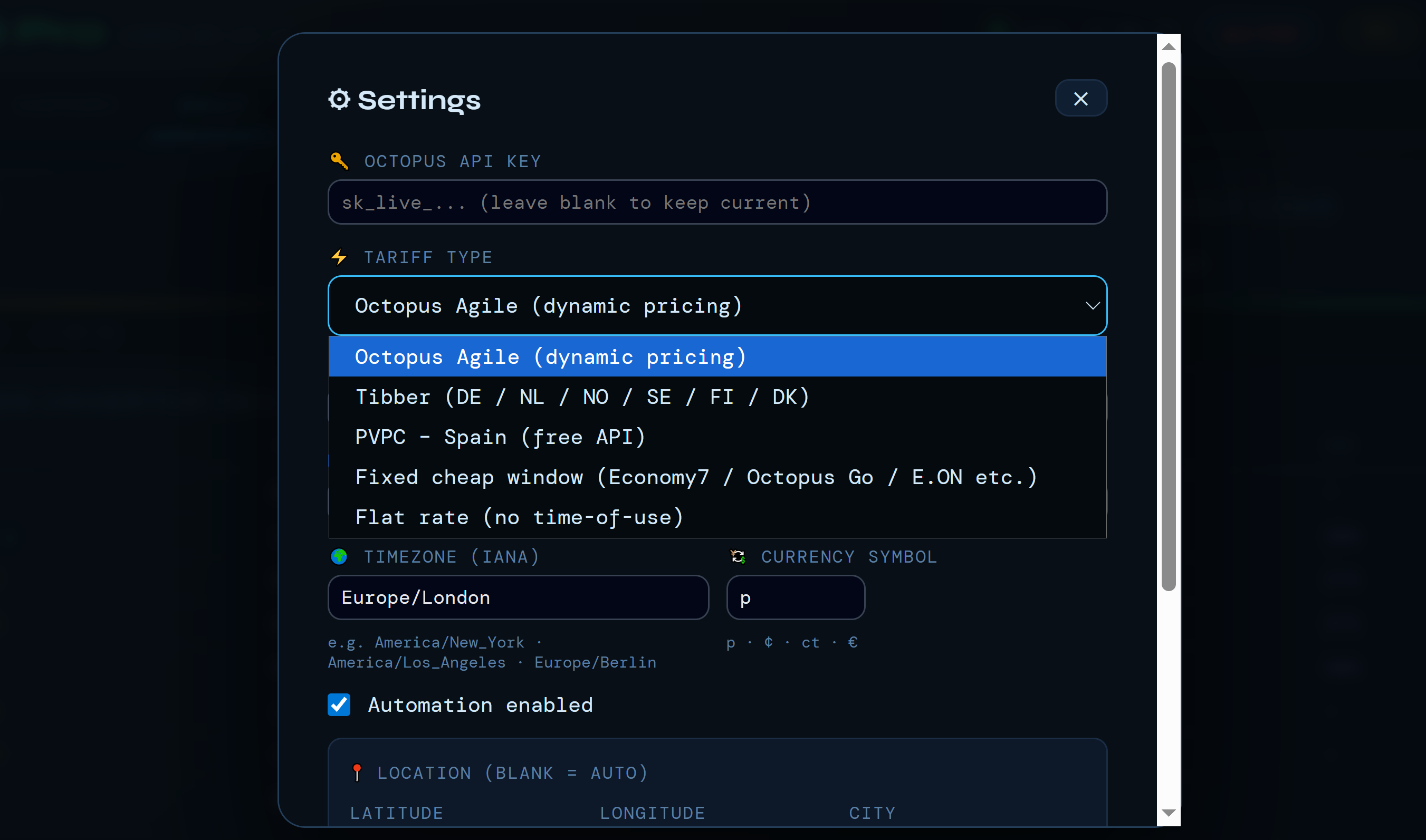Image resolution: width=1426 pixels, height=840 pixels.
Task: Close the Settings dialog with the X button
Action: pyautogui.click(x=1080, y=99)
